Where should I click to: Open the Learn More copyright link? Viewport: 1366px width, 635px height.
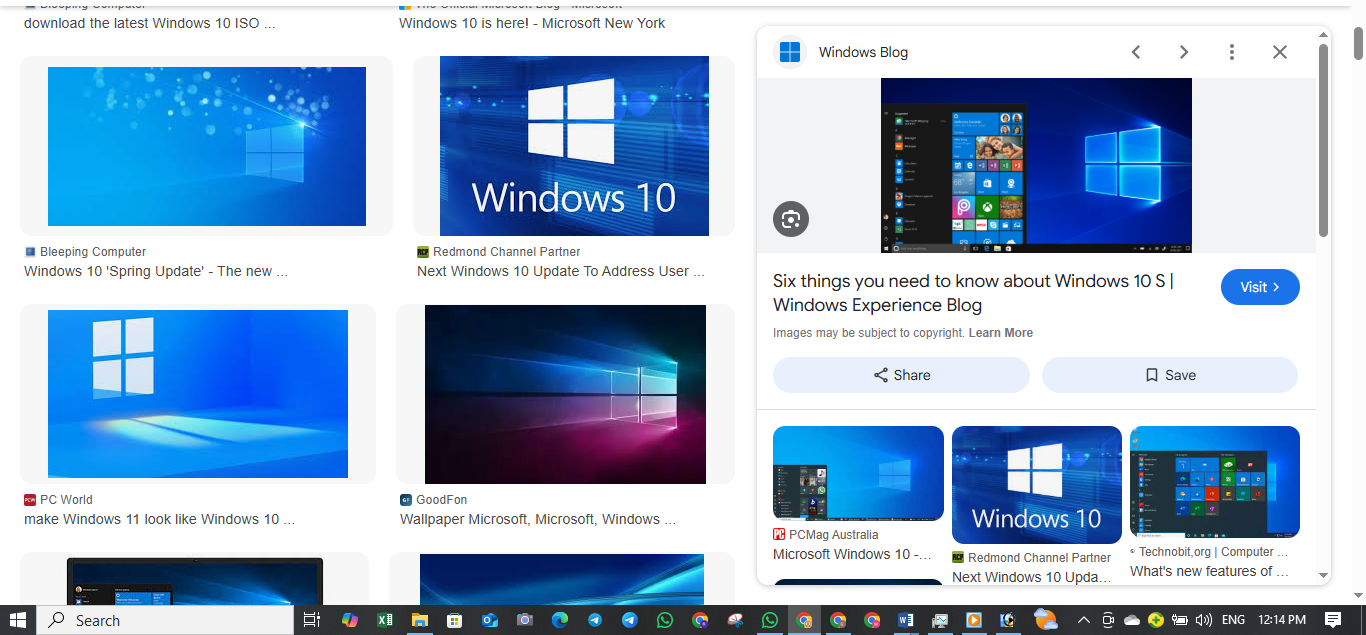[x=1000, y=333]
